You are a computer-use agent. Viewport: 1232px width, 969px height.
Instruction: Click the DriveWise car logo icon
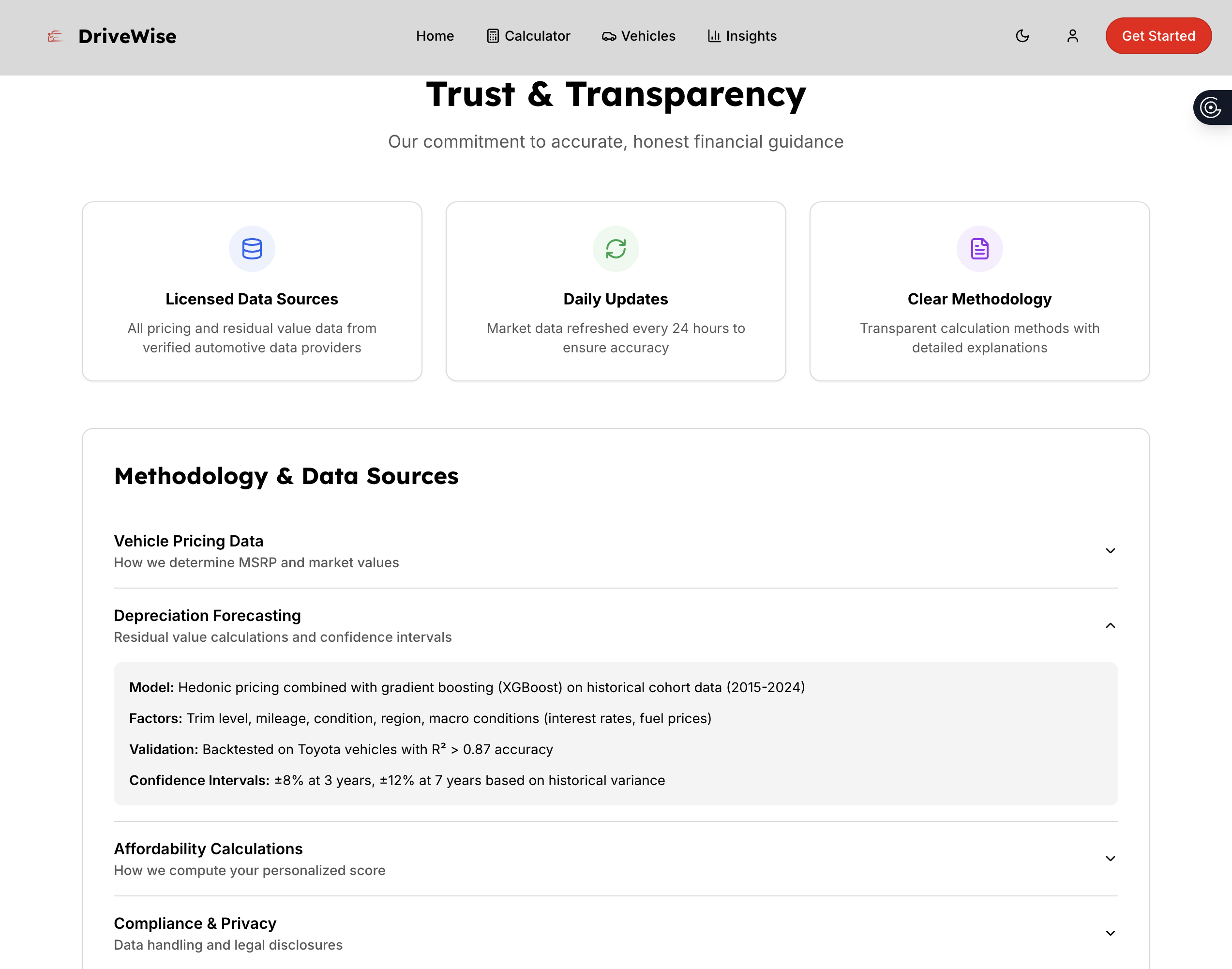coord(56,36)
